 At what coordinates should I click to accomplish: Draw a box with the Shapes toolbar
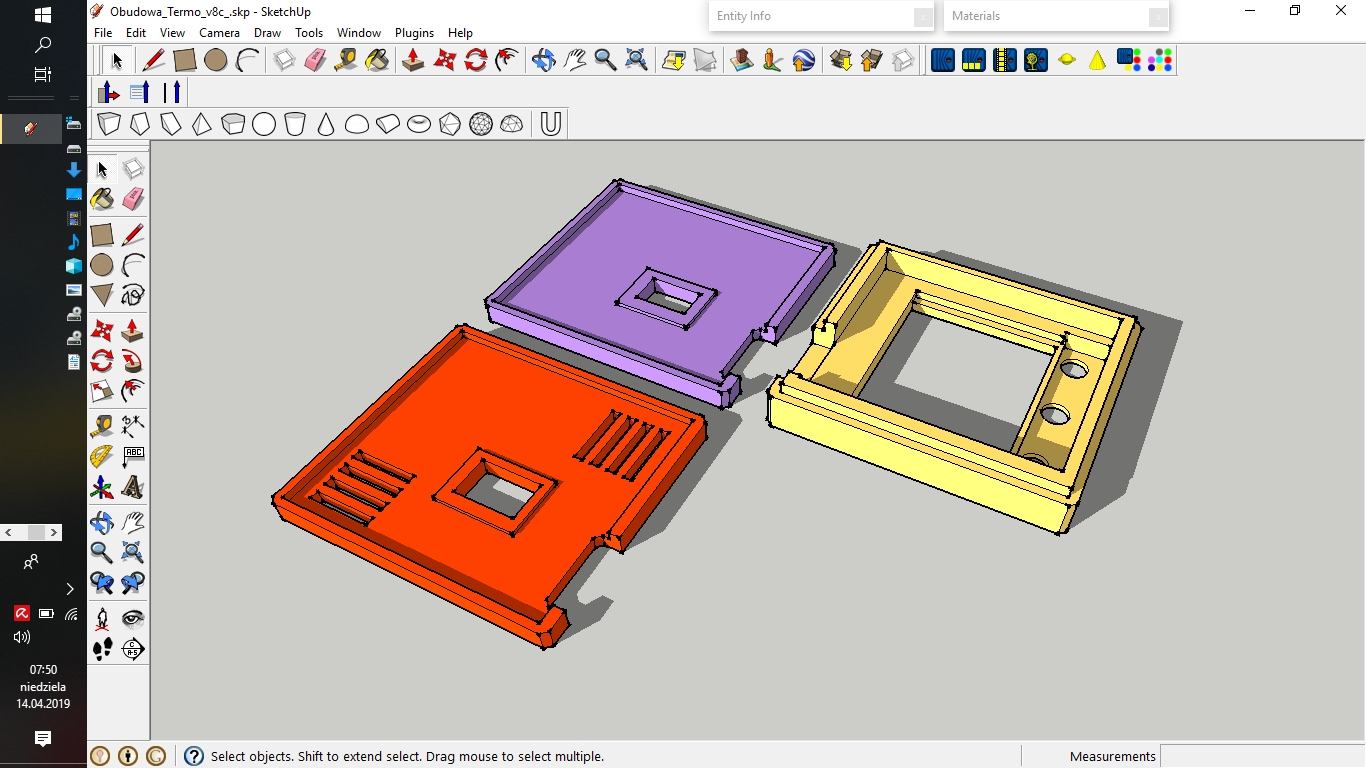click(109, 124)
